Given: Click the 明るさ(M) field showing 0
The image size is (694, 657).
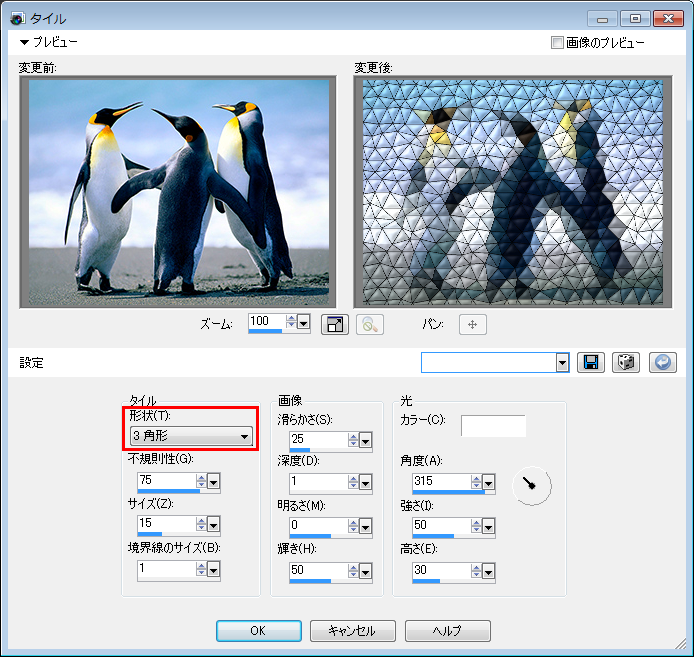Looking at the screenshot, I should coord(318,525).
